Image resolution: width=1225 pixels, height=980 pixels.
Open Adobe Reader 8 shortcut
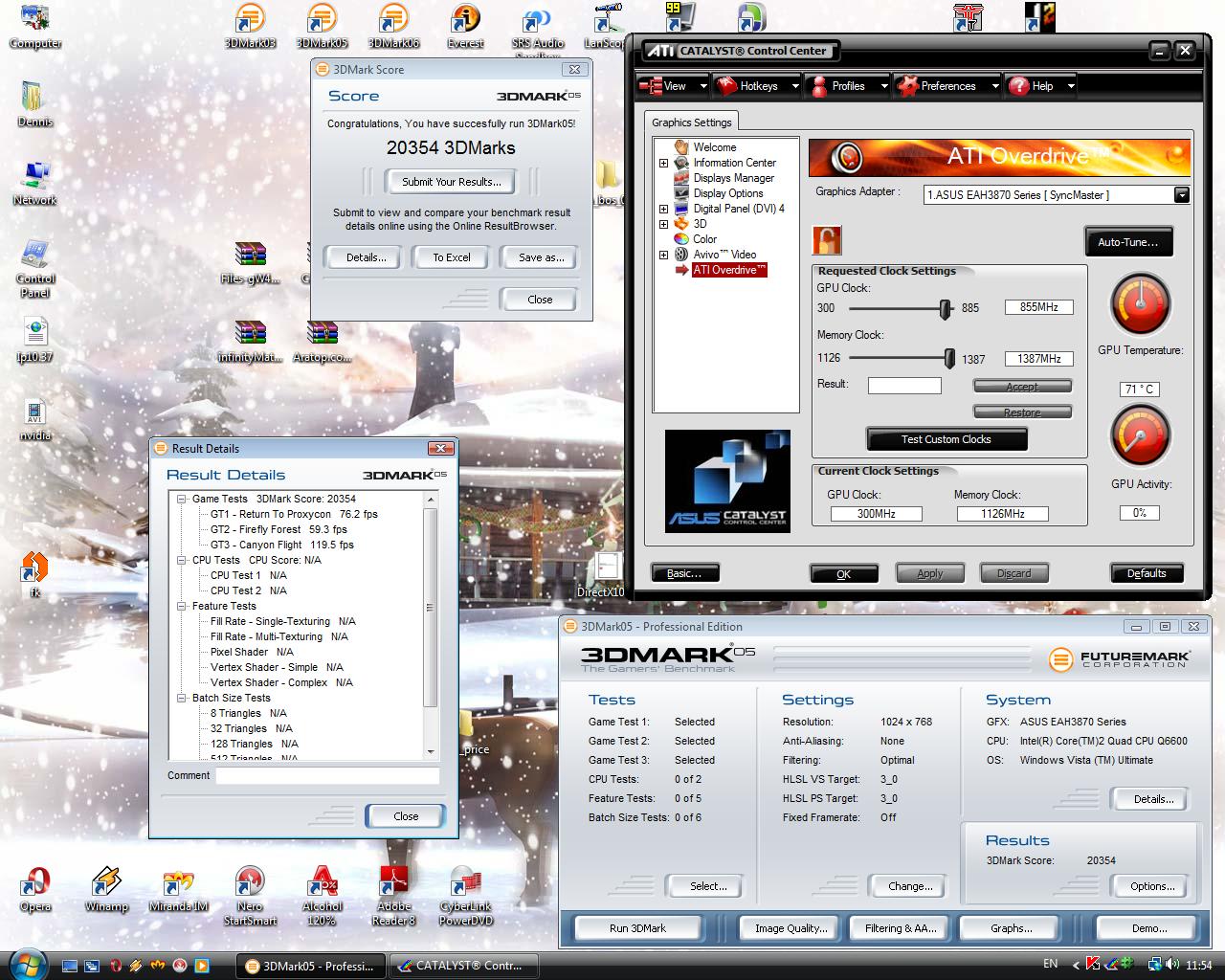pyautogui.click(x=393, y=896)
